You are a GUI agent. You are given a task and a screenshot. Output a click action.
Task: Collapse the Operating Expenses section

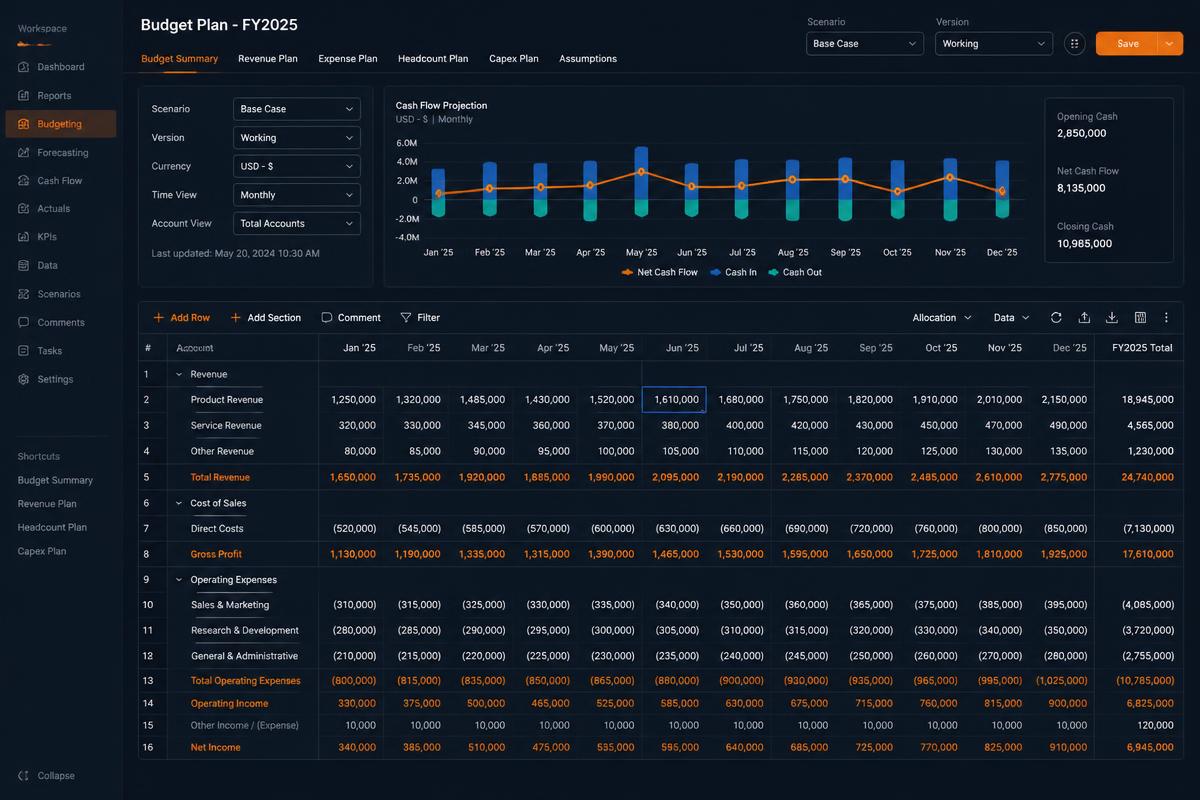pos(179,580)
